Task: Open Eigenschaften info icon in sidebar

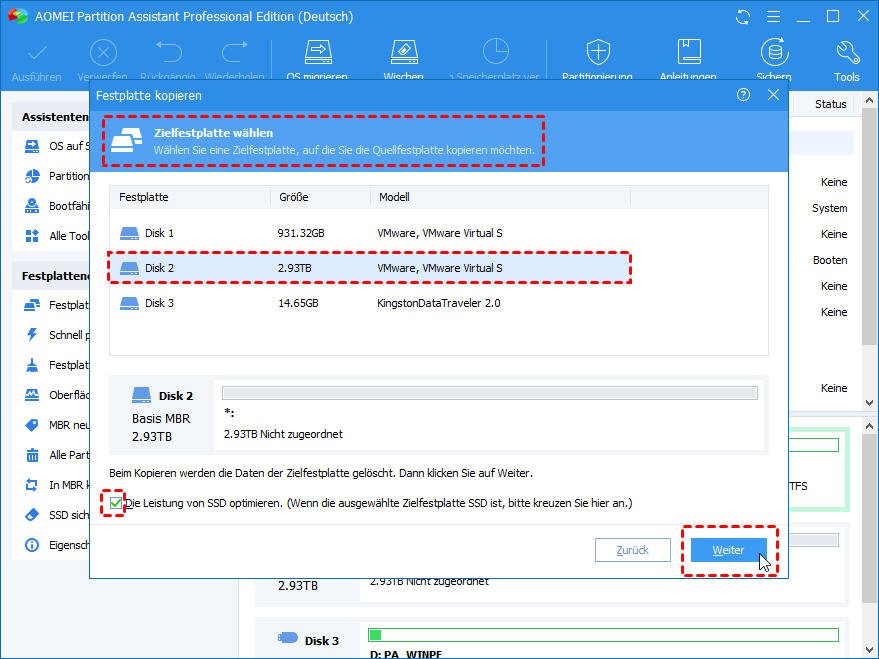Action: [32, 545]
